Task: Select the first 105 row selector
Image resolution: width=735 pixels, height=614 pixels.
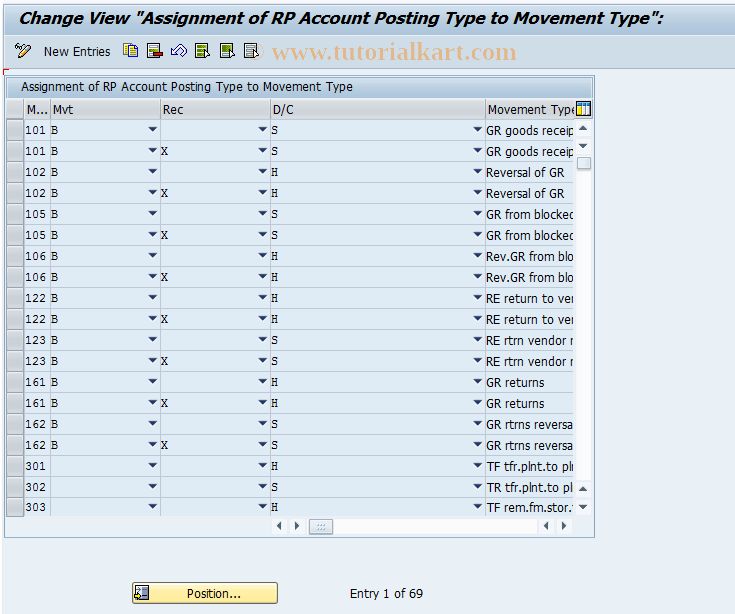Action: [15, 214]
